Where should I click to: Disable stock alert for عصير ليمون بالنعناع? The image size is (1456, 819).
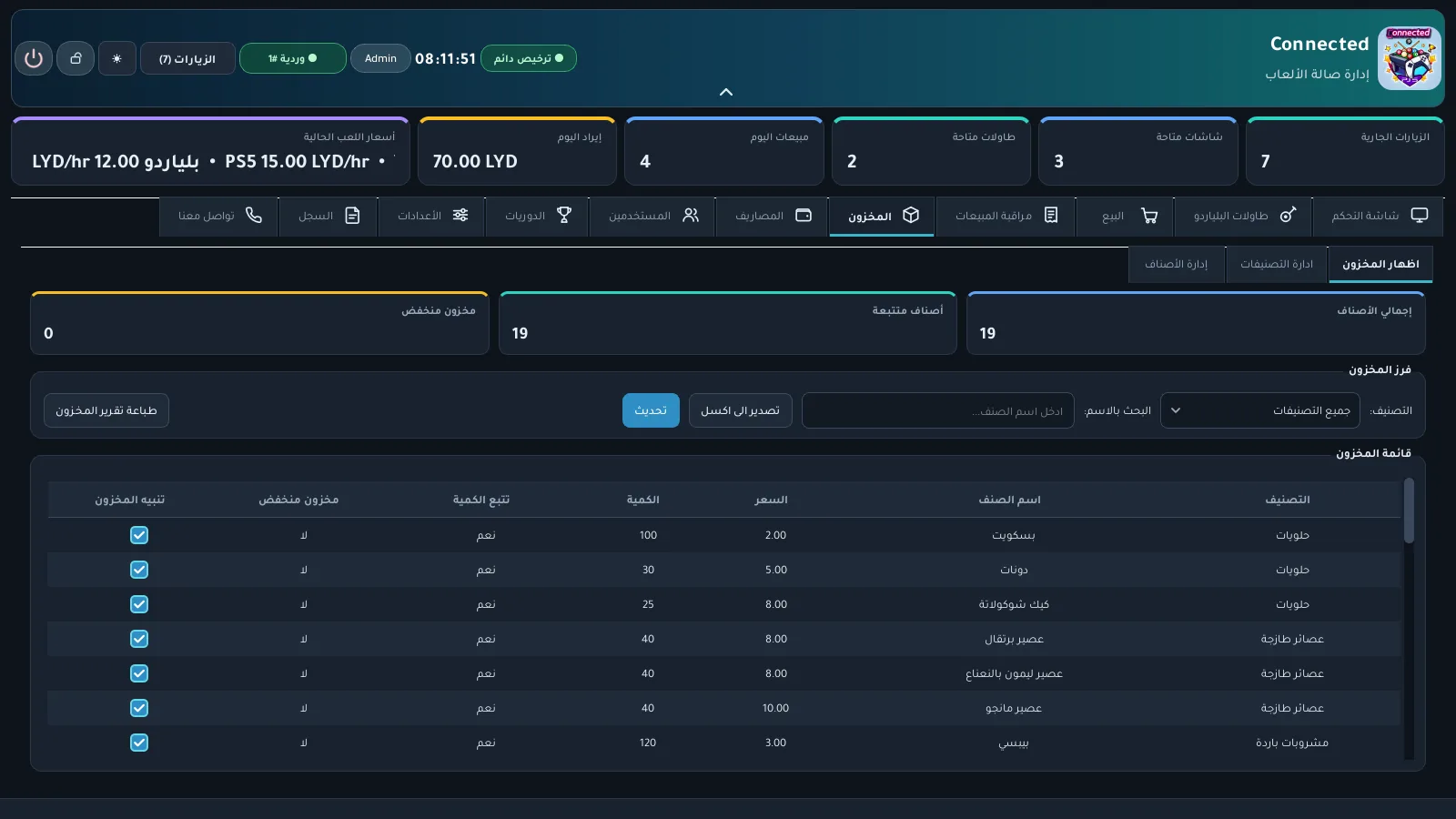139,673
